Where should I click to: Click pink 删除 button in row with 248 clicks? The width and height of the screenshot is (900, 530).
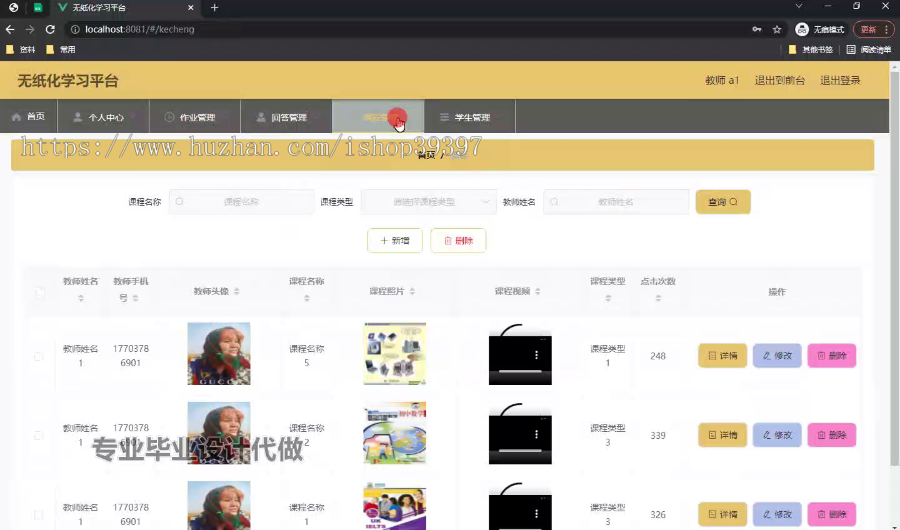(831, 355)
